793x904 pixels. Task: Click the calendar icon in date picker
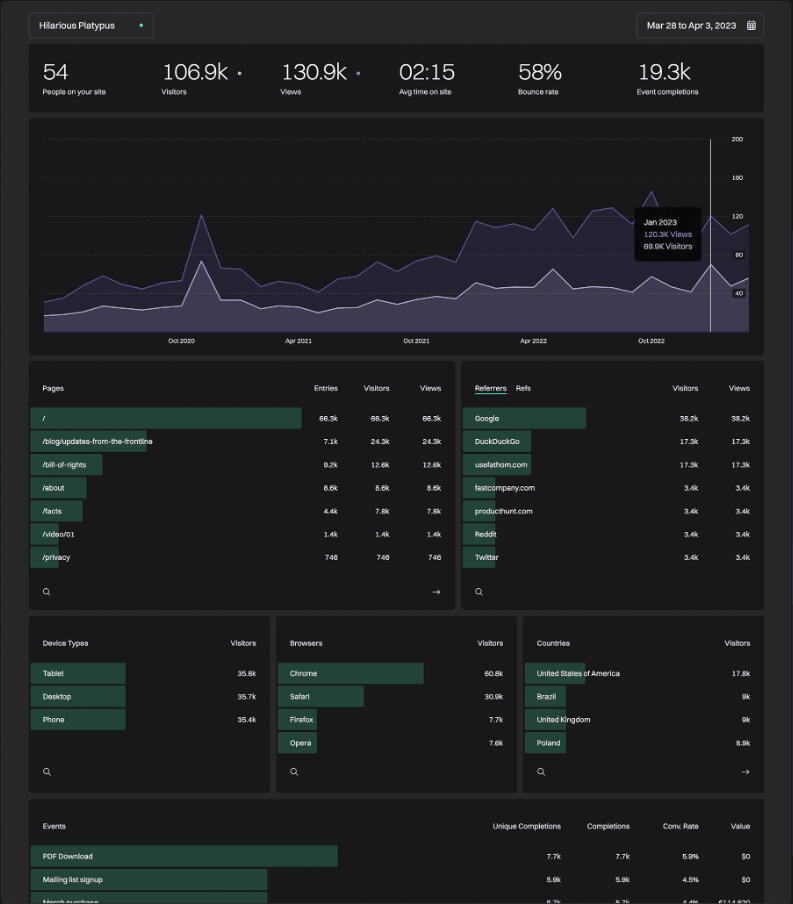[x=751, y=25]
